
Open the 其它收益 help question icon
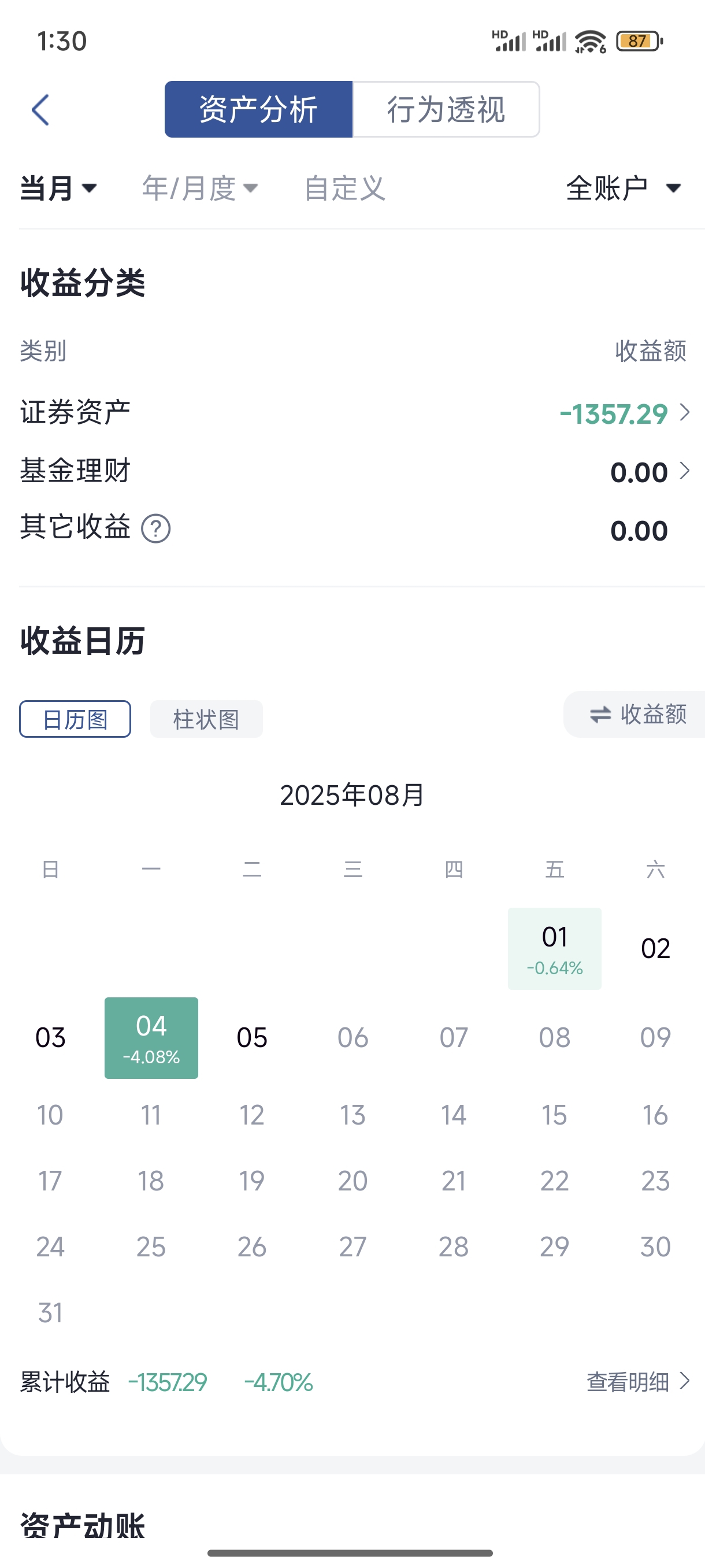pyautogui.click(x=155, y=528)
